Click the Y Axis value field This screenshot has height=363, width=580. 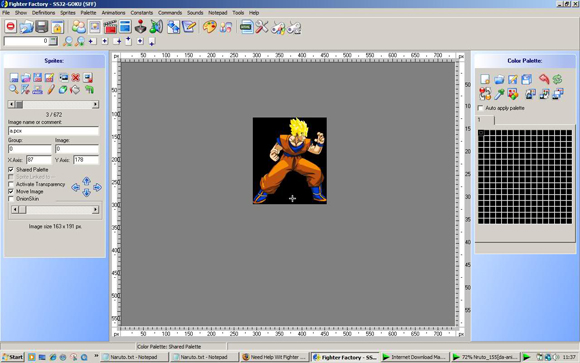click(x=86, y=160)
